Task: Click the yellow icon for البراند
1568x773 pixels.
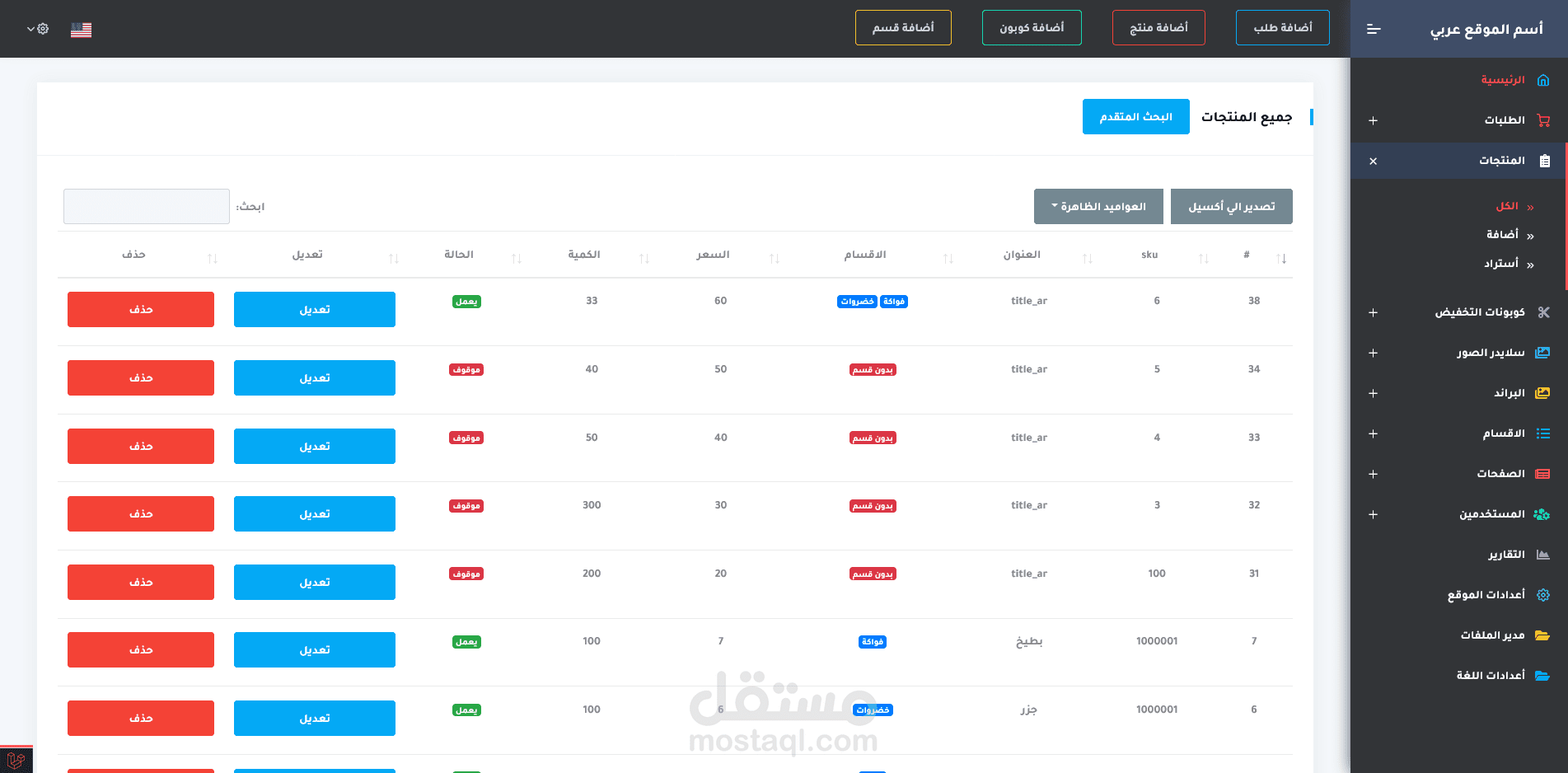Action: 1542,393
